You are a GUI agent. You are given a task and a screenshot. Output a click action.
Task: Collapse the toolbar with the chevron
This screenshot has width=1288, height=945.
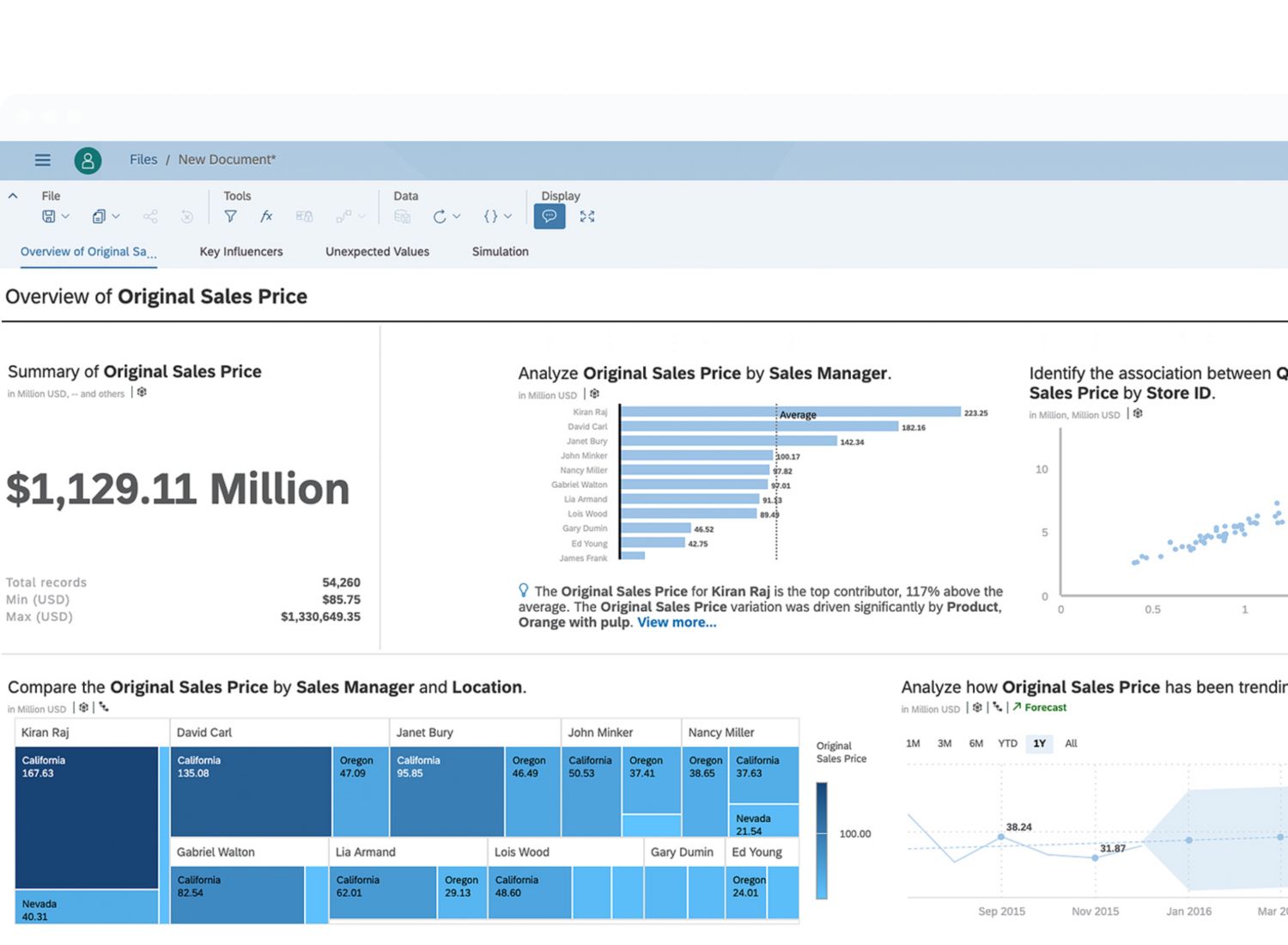[x=13, y=196]
